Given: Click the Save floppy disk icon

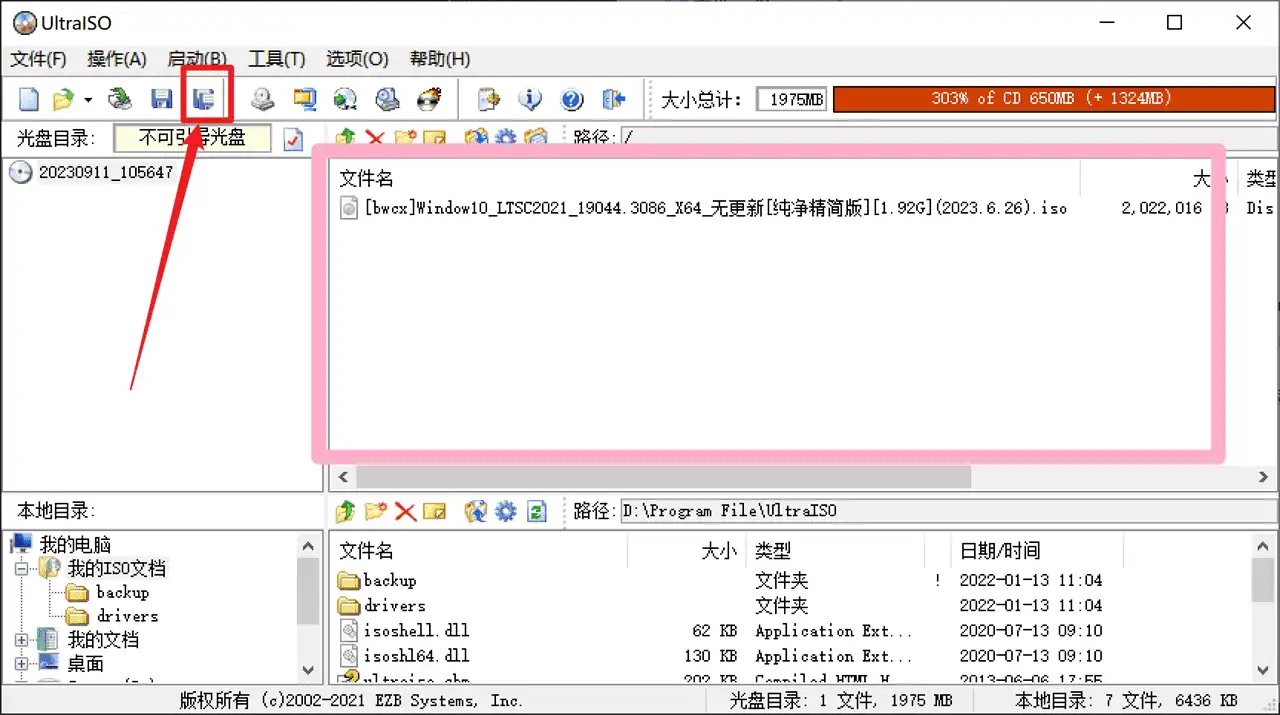Looking at the screenshot, I should [x=161, y=99].
